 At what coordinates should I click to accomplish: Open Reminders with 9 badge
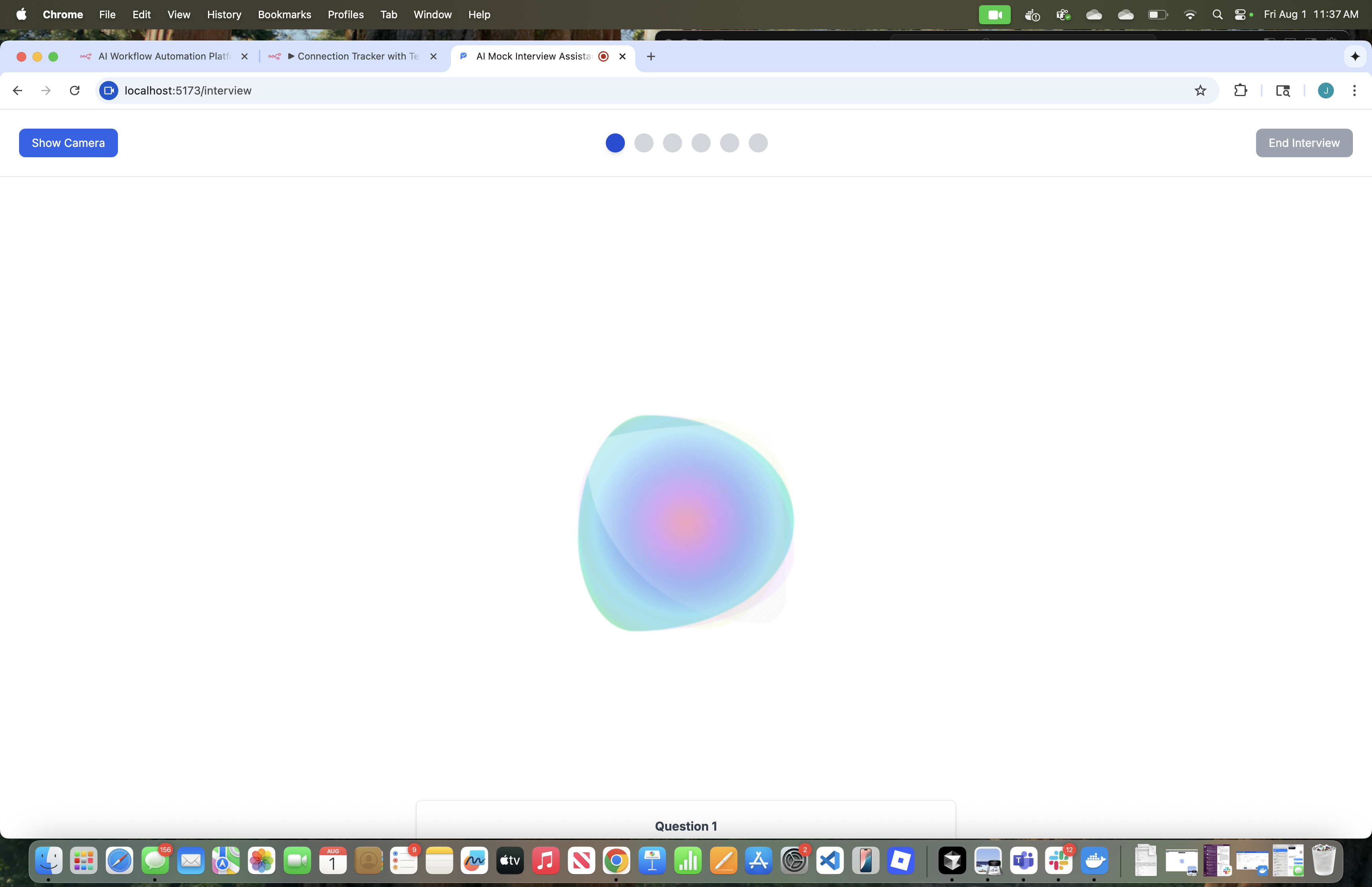point(404,860)
